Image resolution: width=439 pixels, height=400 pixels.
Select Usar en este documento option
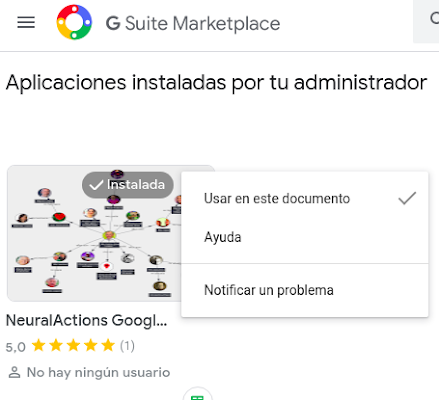[305, 198]
